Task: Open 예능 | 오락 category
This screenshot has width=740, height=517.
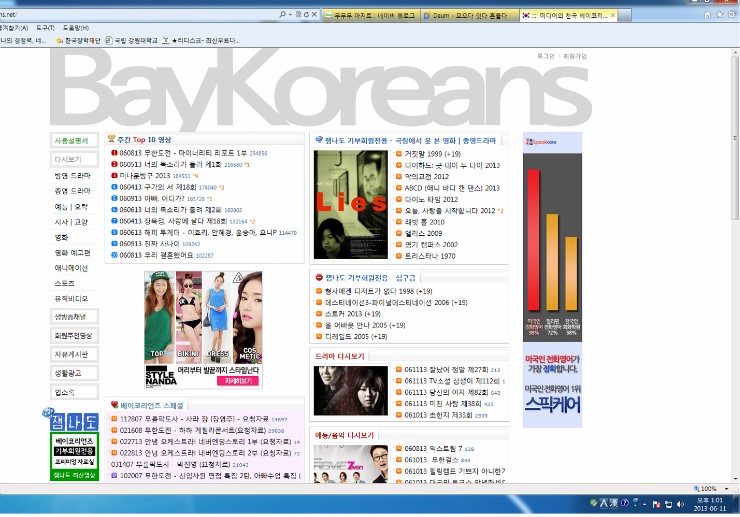Action: tap(71, 207)
